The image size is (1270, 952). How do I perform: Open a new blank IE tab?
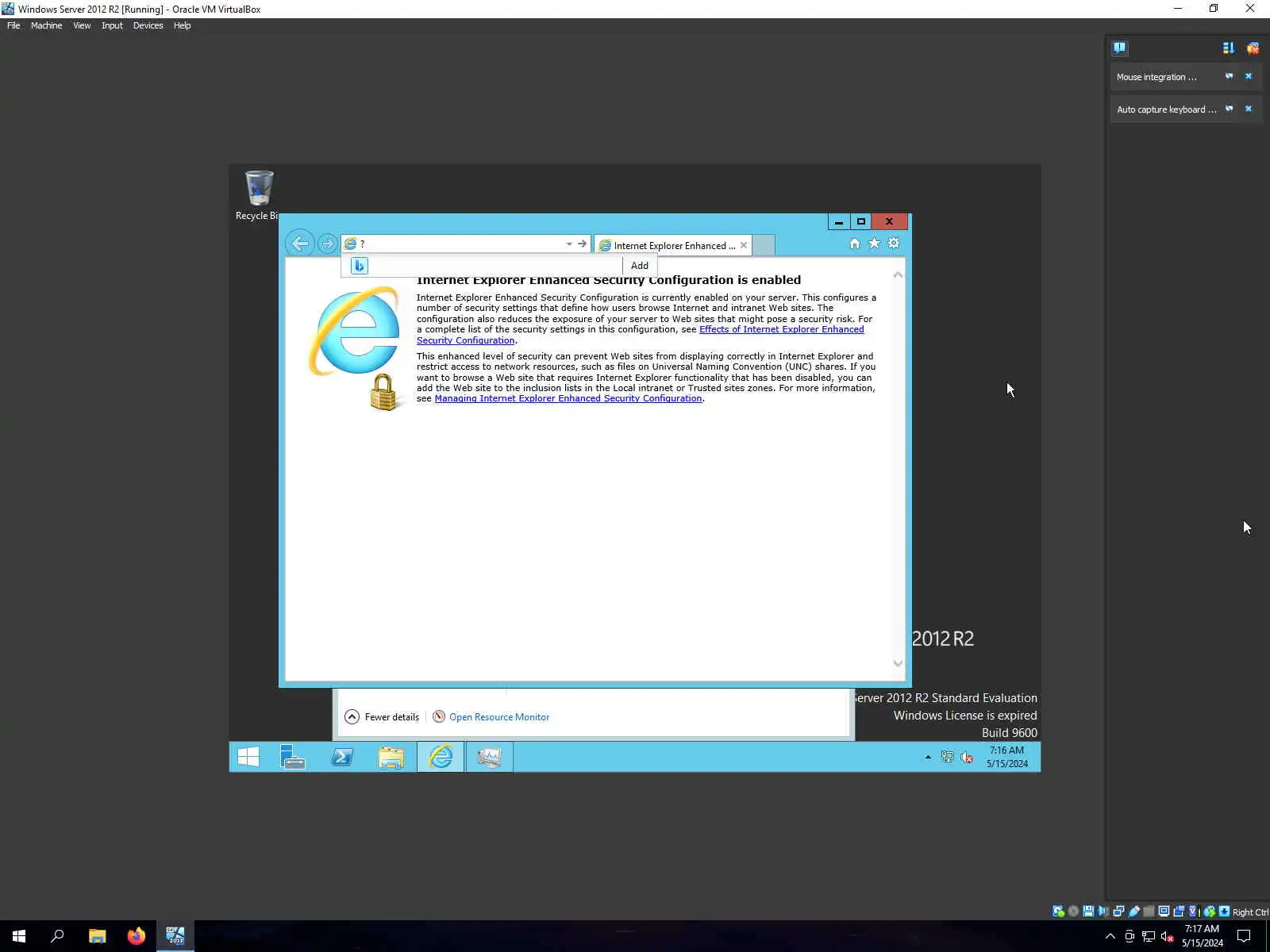tap(763, 245)
